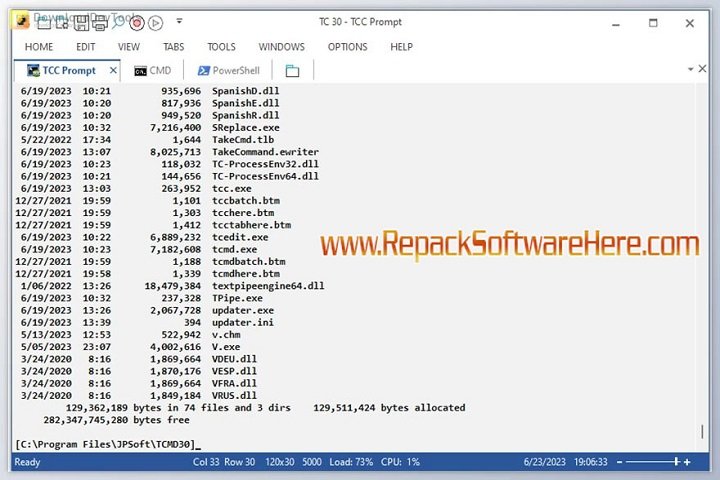The image size is (720, 480).
Task: Open the TOOLS menu
Action: (221, 47)
